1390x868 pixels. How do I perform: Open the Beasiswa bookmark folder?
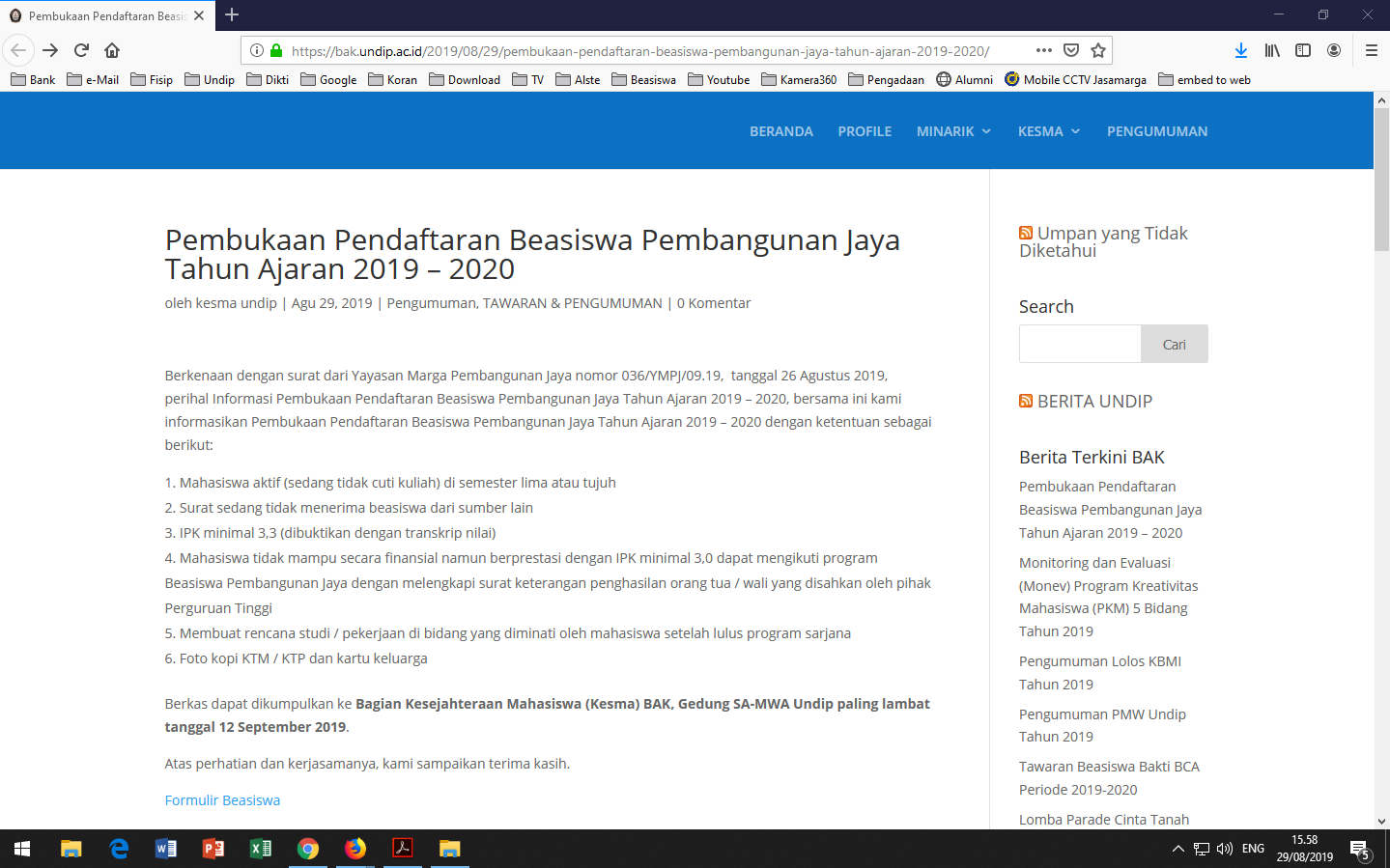click(643, 80)
